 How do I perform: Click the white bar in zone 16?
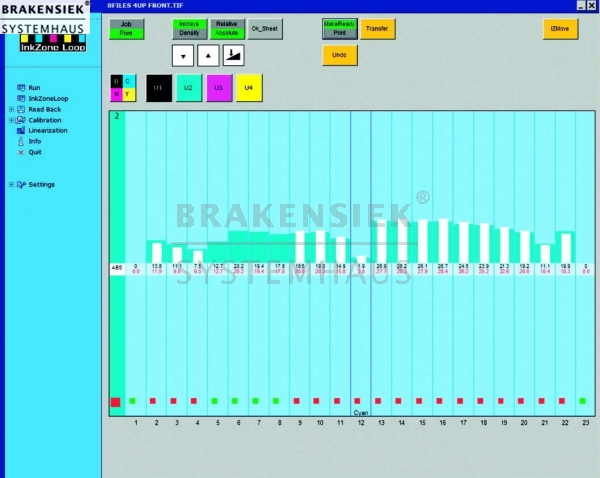(443, 241)
